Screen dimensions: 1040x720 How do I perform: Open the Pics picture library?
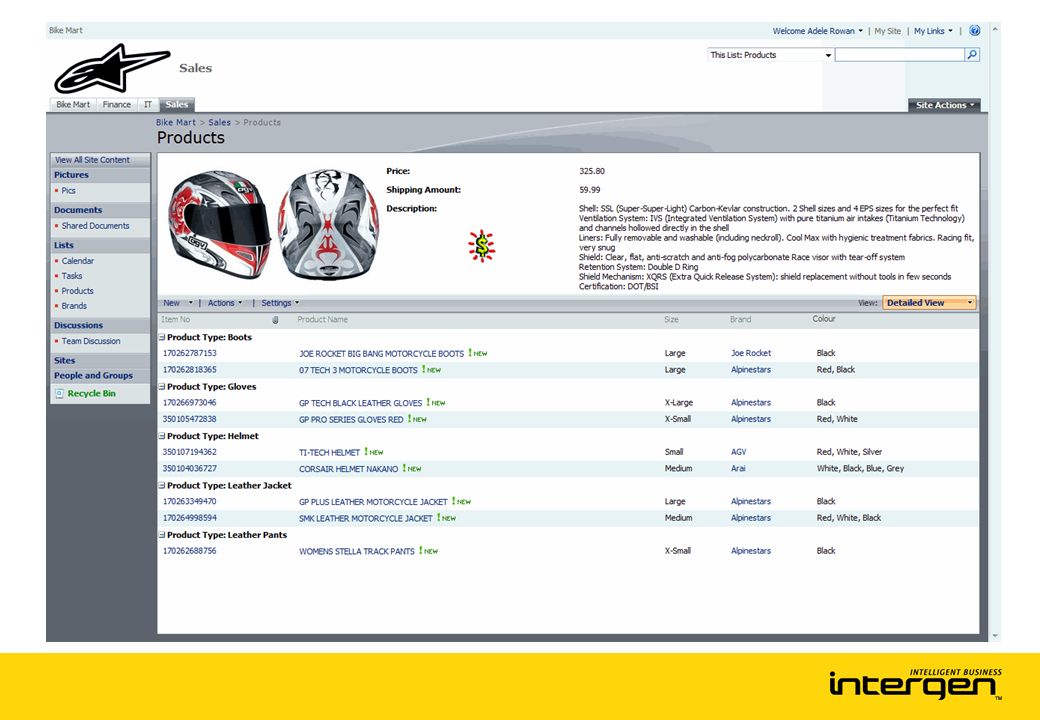point(68,190)
